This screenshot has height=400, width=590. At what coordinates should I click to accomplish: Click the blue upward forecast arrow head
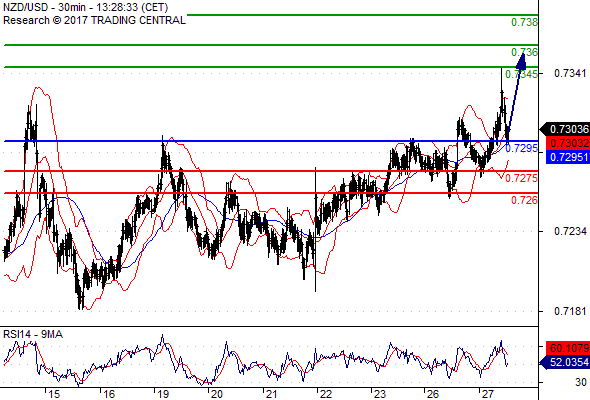(x=522, y=61)
